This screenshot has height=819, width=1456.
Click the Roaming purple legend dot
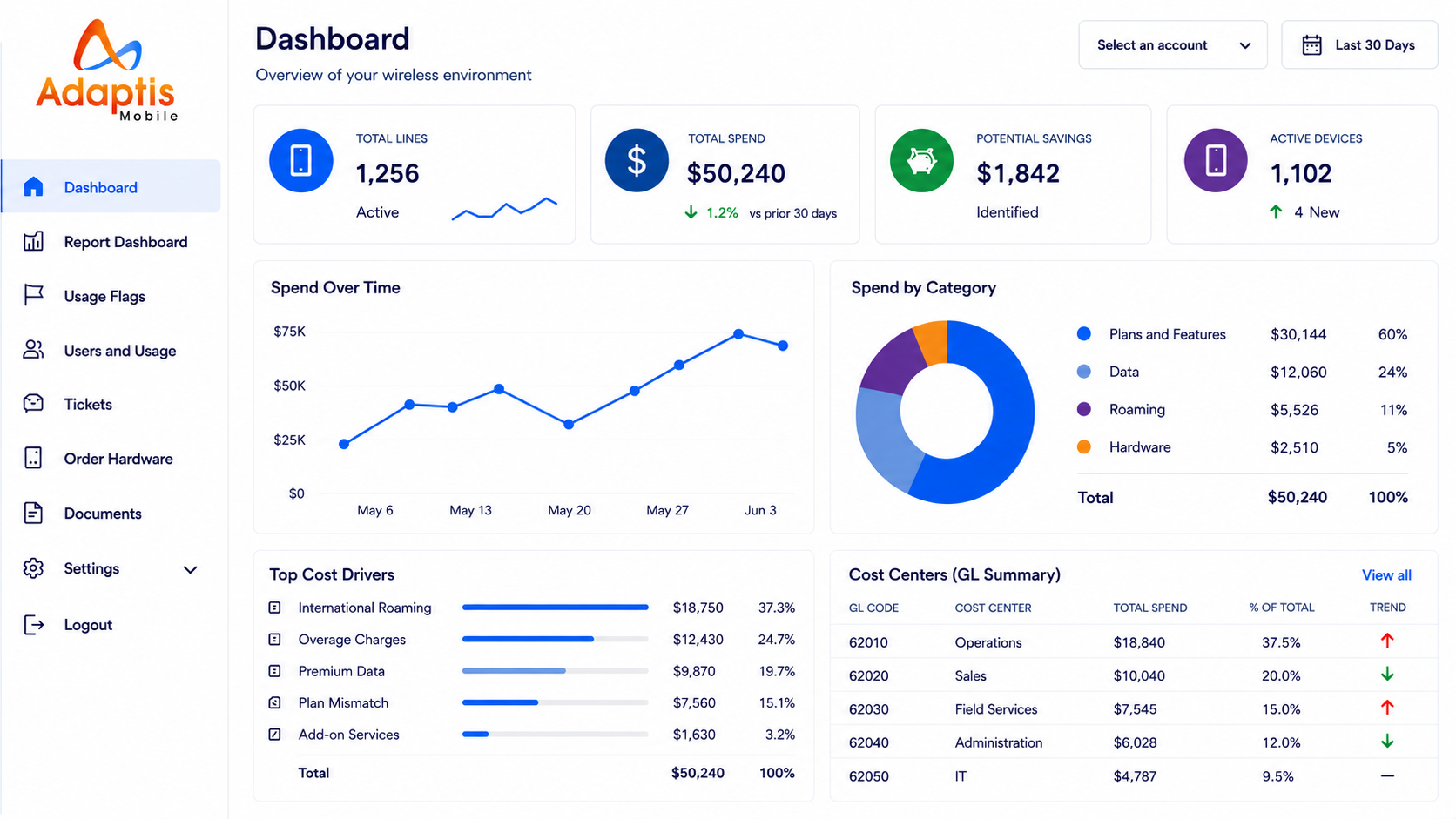point(1084,409)
